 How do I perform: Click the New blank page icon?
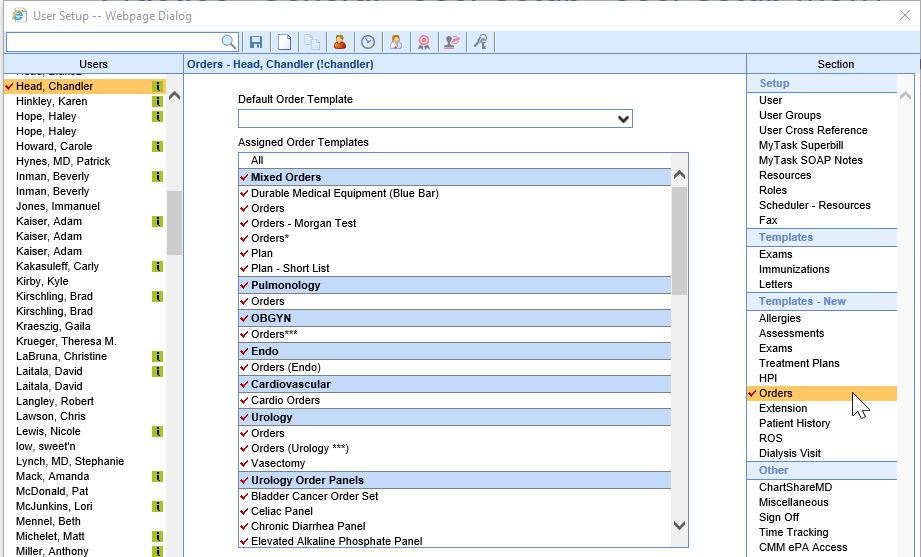click(x=284, y=42)
